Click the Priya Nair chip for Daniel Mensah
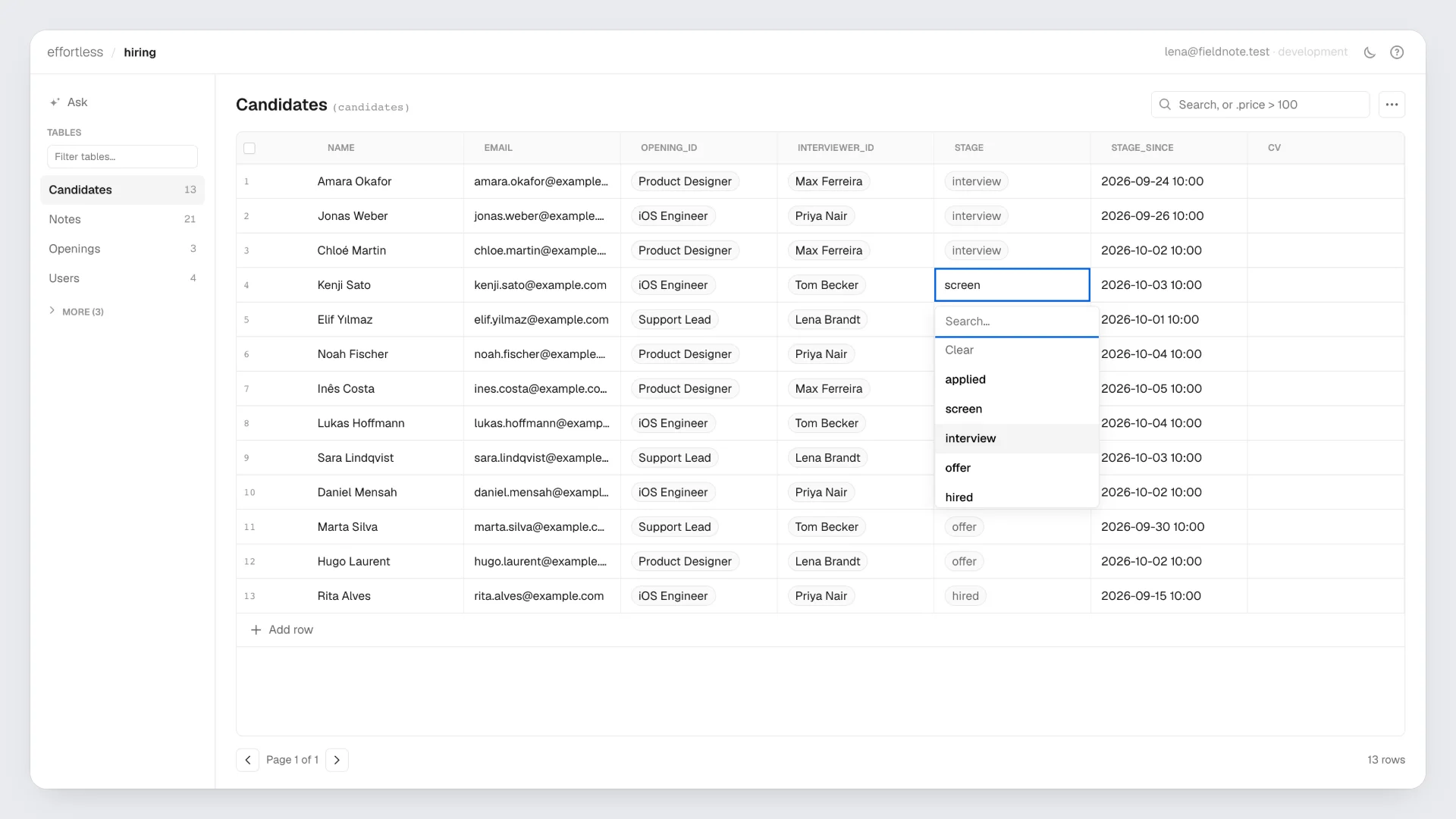Viewport: 1456px width, 819px height. 821,493
